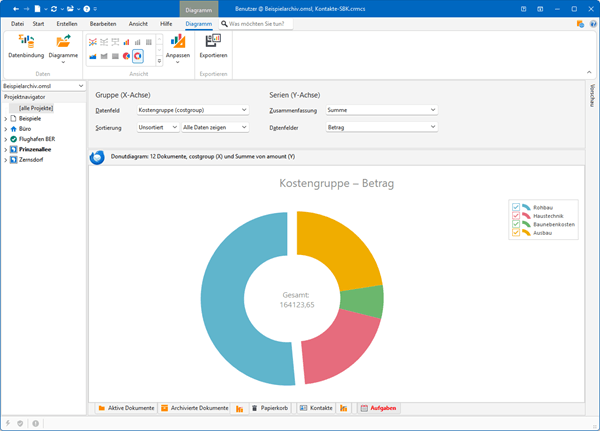The width and height of the screenshot is (600, 431).
Task: Toggle the Baunebenkosten legend checkbox
Action: coord(516,224)
